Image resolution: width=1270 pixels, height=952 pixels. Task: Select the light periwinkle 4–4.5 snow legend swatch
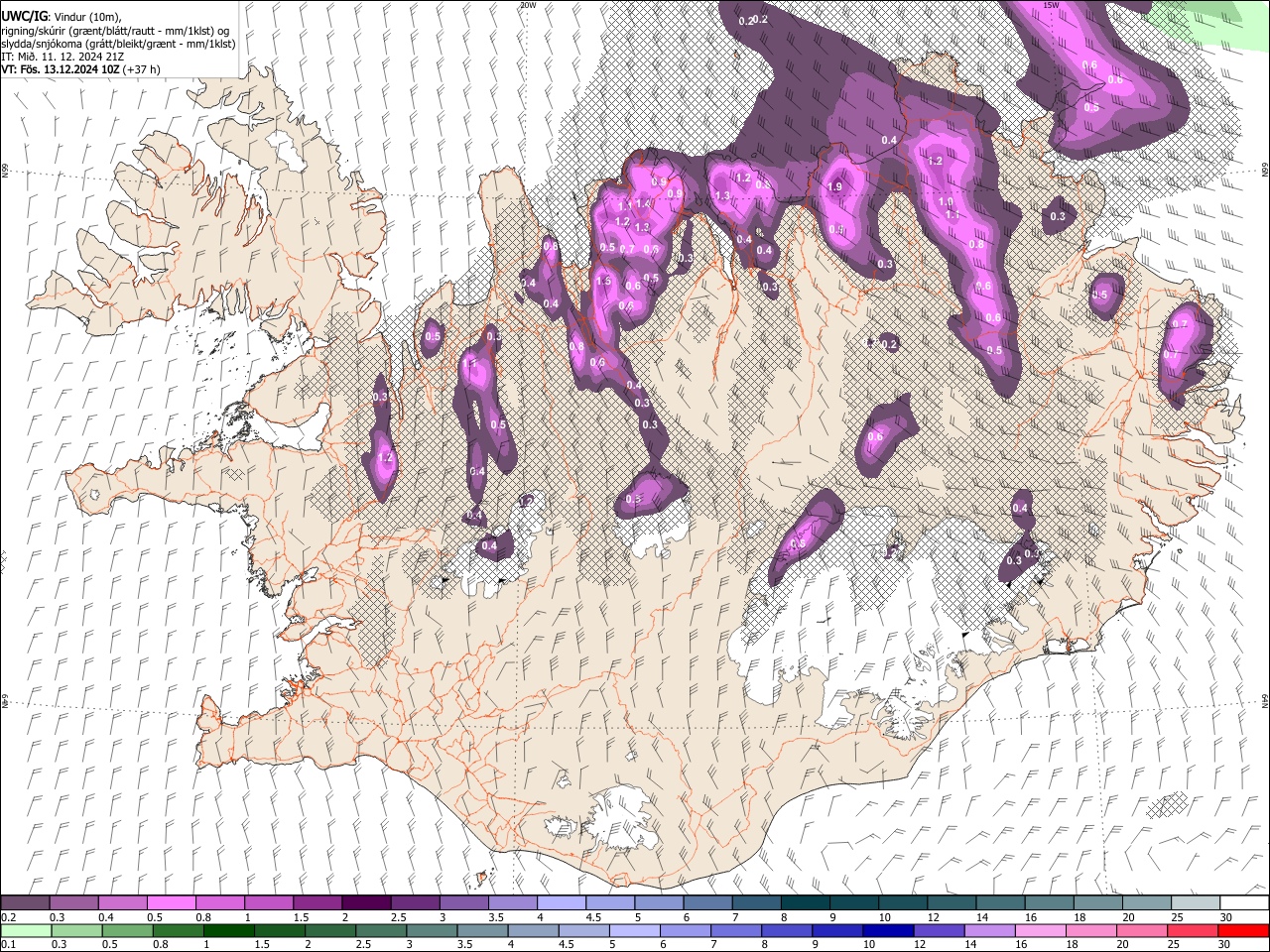562,903
